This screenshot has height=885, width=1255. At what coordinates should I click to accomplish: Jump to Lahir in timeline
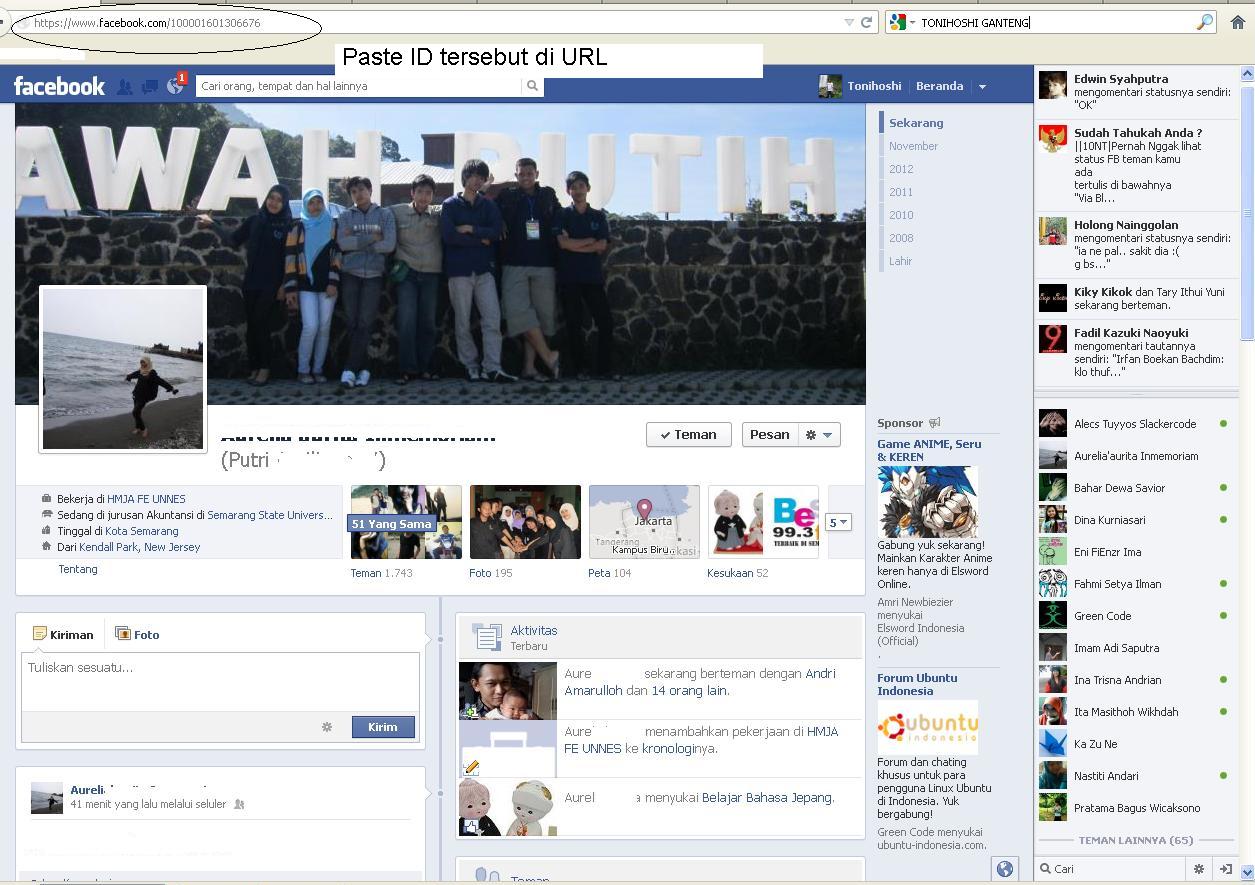click(900, 261)
